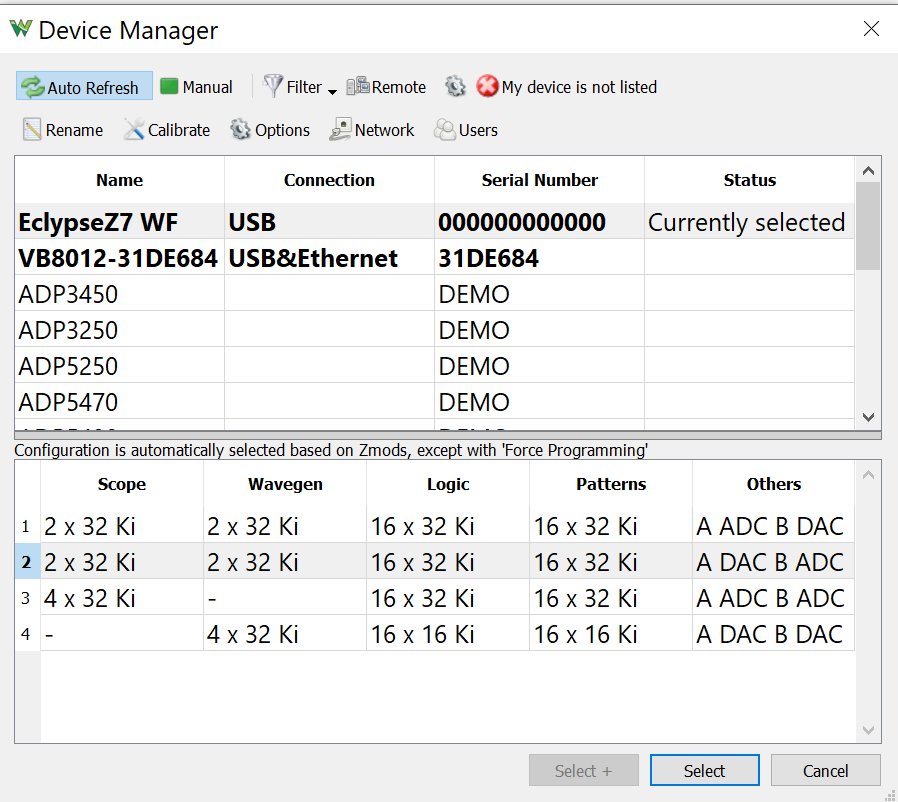Click the Options gear icon
This screenshot has height=802, width=898.
click(x=241, y=129)
